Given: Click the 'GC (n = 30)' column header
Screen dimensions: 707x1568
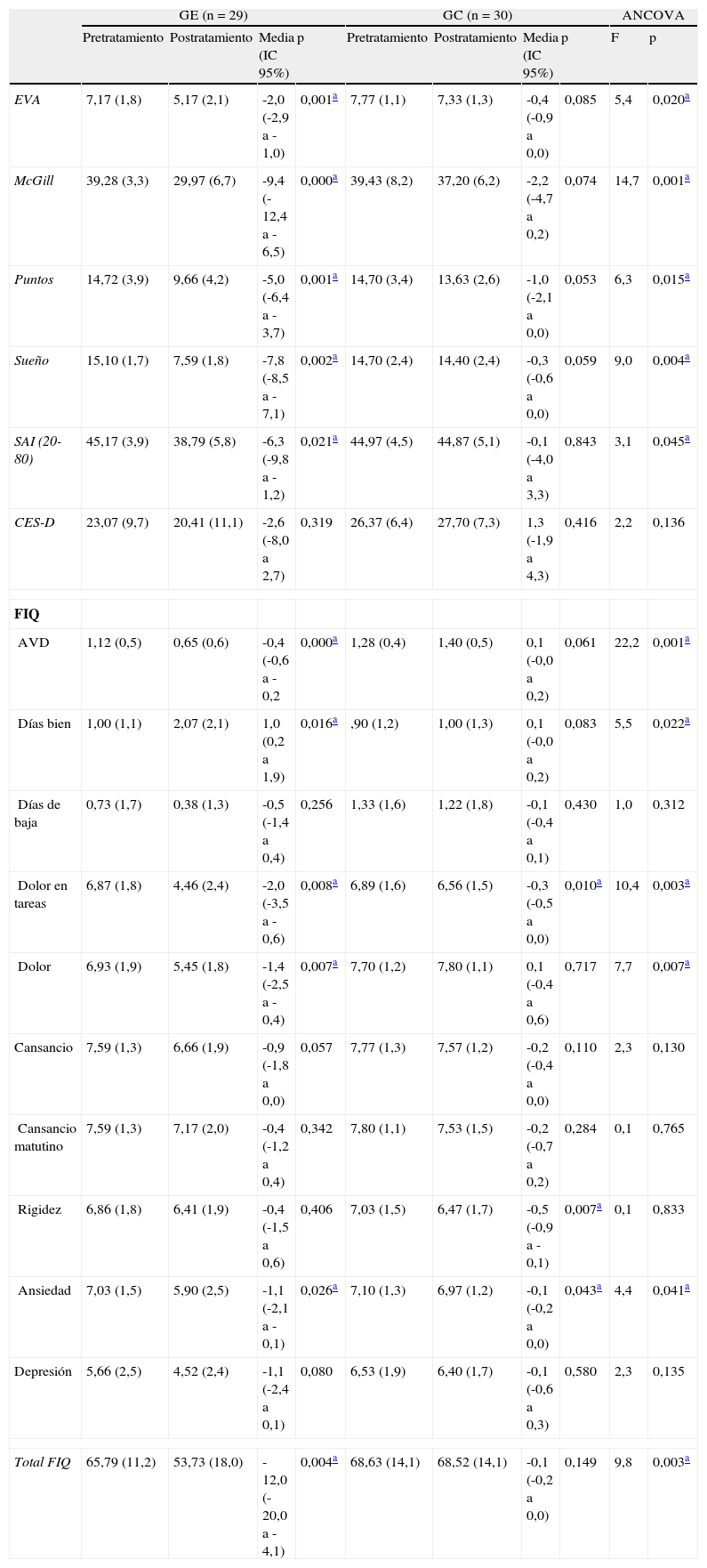Looking at the screenshot, I should tap(476, 16).
